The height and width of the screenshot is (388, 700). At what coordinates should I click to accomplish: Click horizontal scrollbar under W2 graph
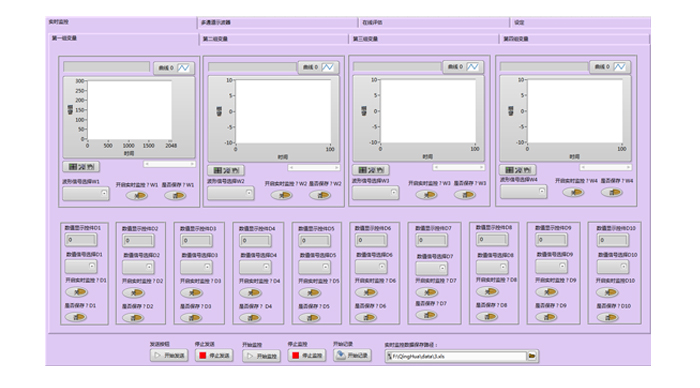pyautogui.click(x=314, y=167)
